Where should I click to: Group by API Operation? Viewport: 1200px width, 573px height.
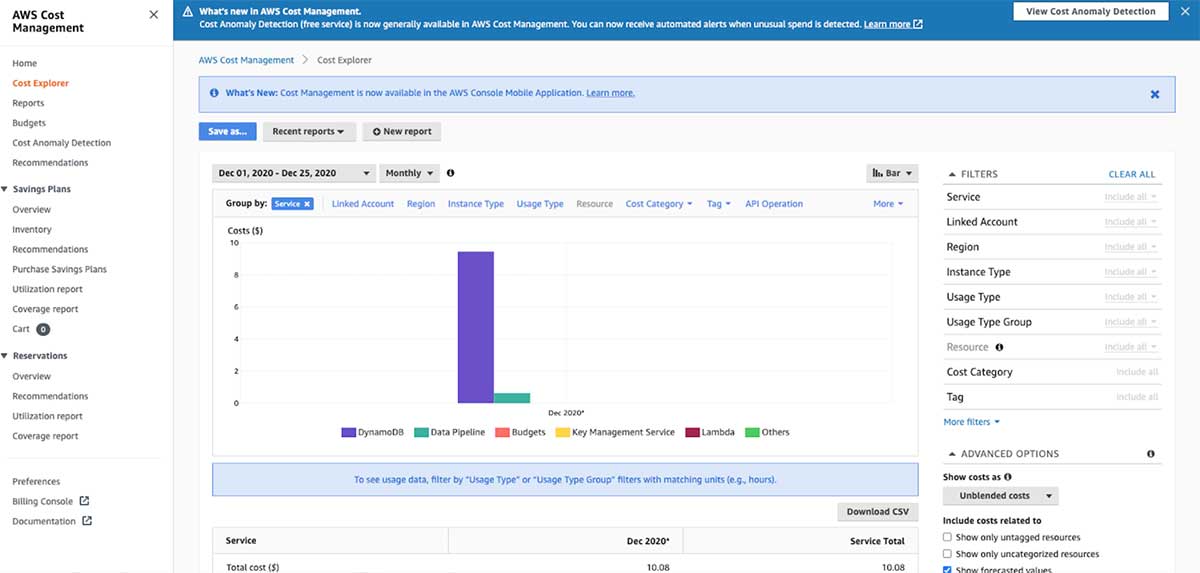pos(774,204)
